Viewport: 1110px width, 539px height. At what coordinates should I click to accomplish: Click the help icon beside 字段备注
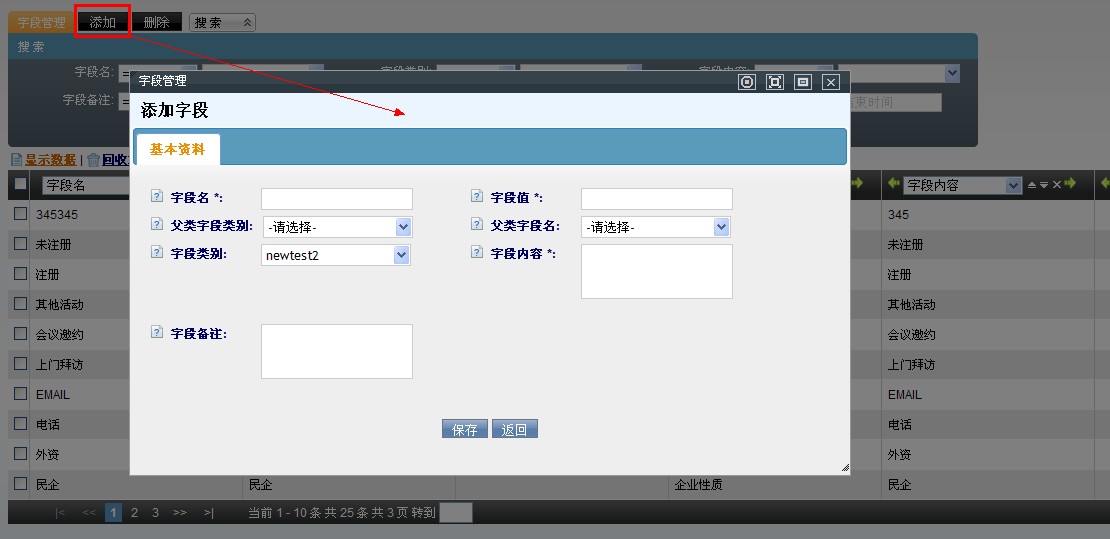156,332
